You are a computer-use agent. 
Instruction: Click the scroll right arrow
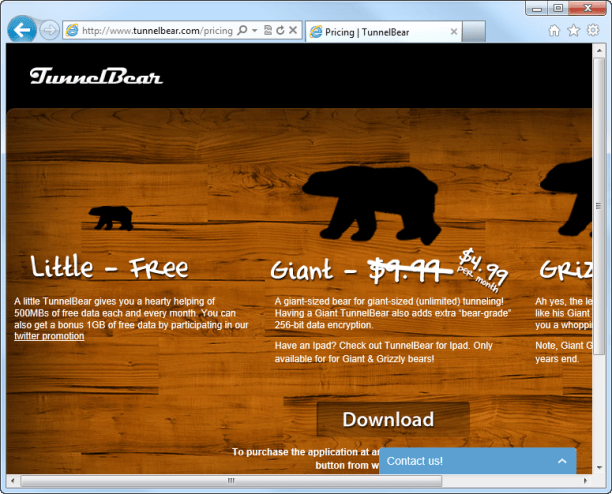(x=585, y=480)
